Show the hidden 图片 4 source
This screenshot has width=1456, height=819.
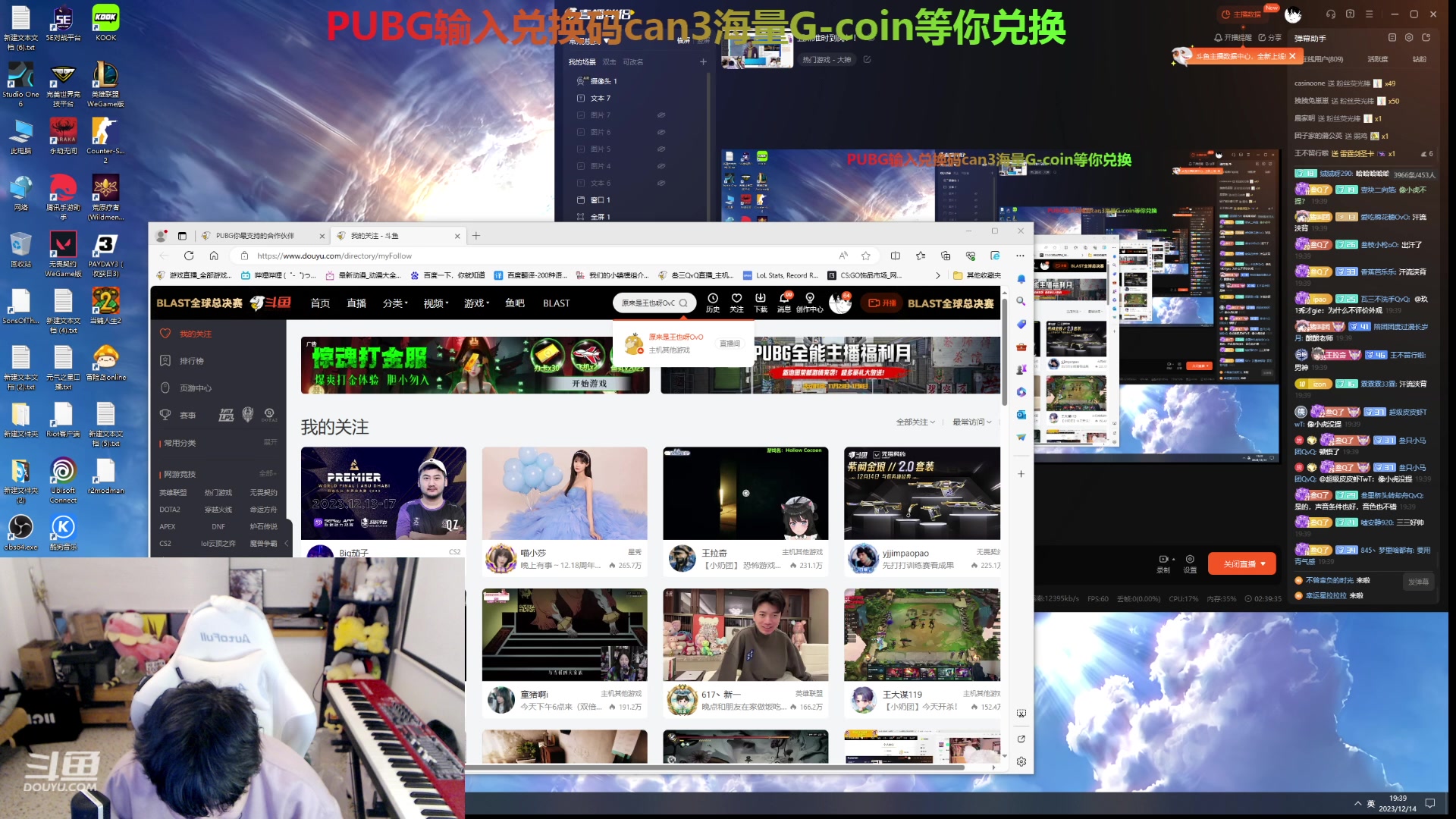click(x=661, y=165)
